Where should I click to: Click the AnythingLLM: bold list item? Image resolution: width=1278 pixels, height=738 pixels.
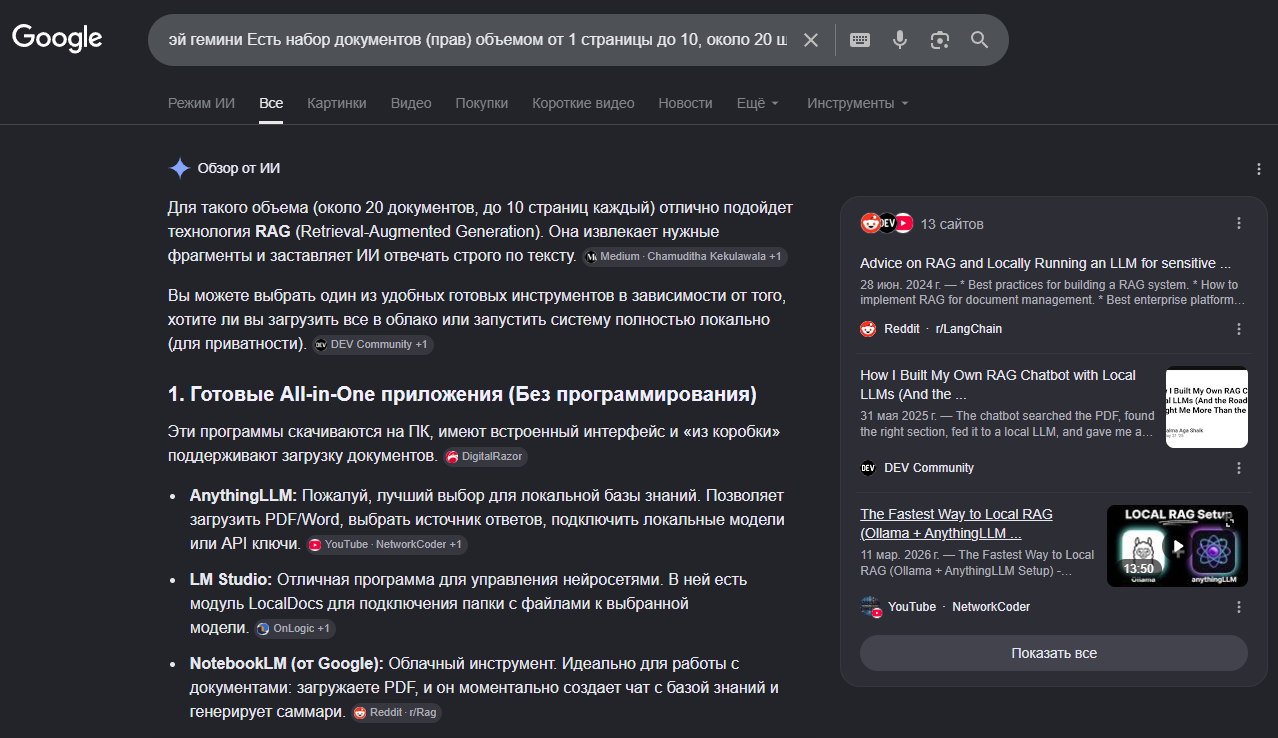coord(243,495)
